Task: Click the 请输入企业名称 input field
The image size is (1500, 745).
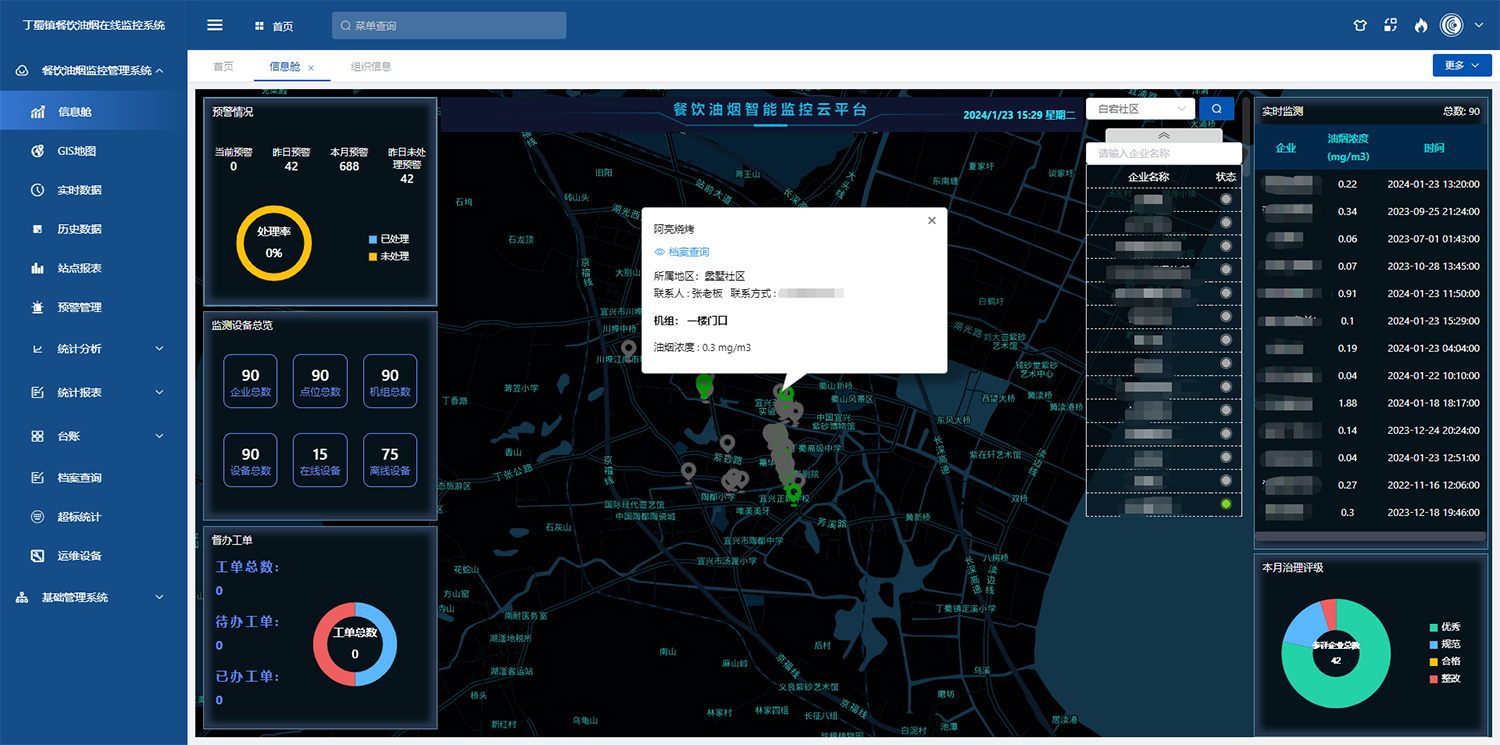Action: pyautogui.click(x=1163, y=154)
